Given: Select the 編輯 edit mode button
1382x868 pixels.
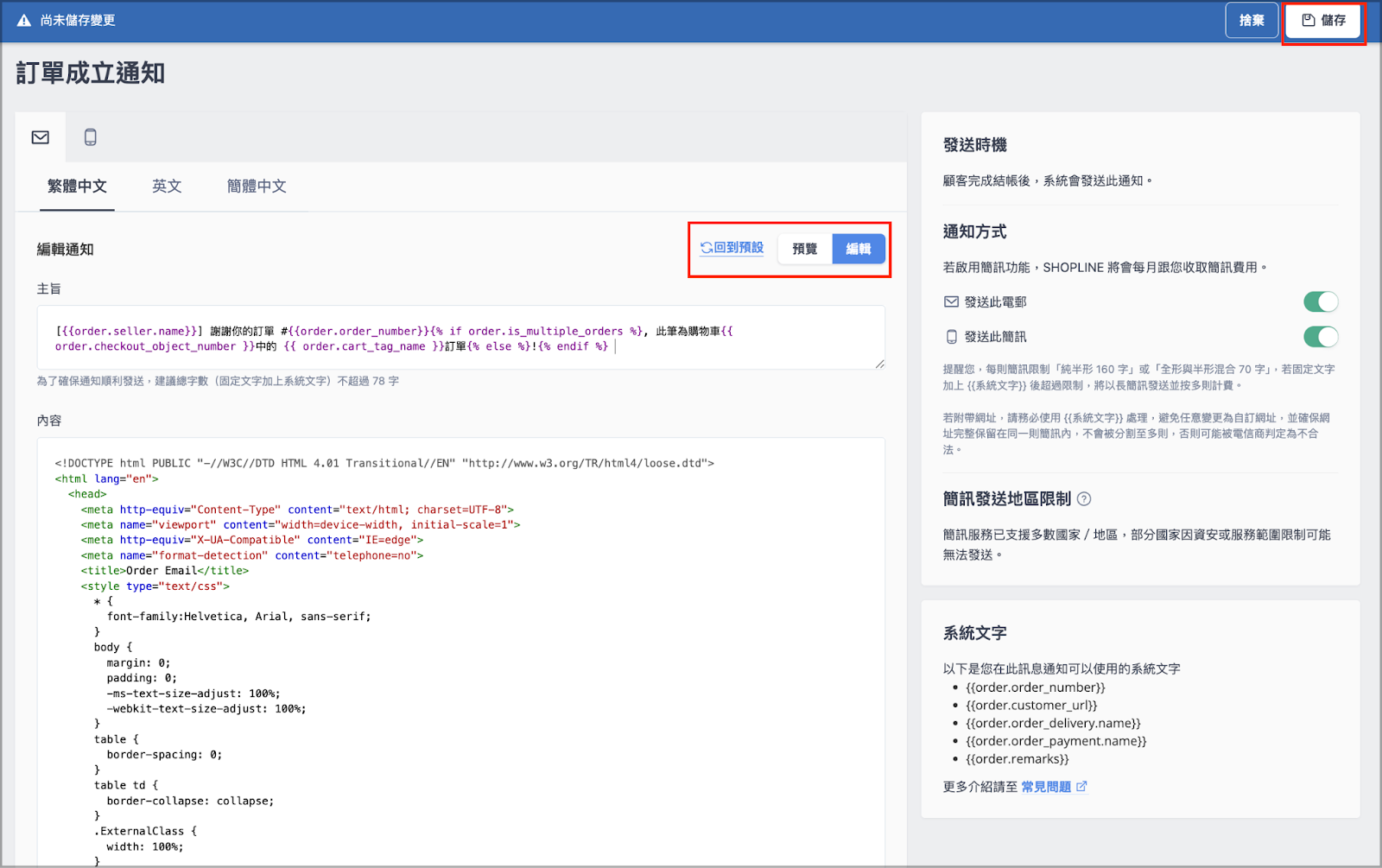Looking at the screenshot, I should point(859,249).
